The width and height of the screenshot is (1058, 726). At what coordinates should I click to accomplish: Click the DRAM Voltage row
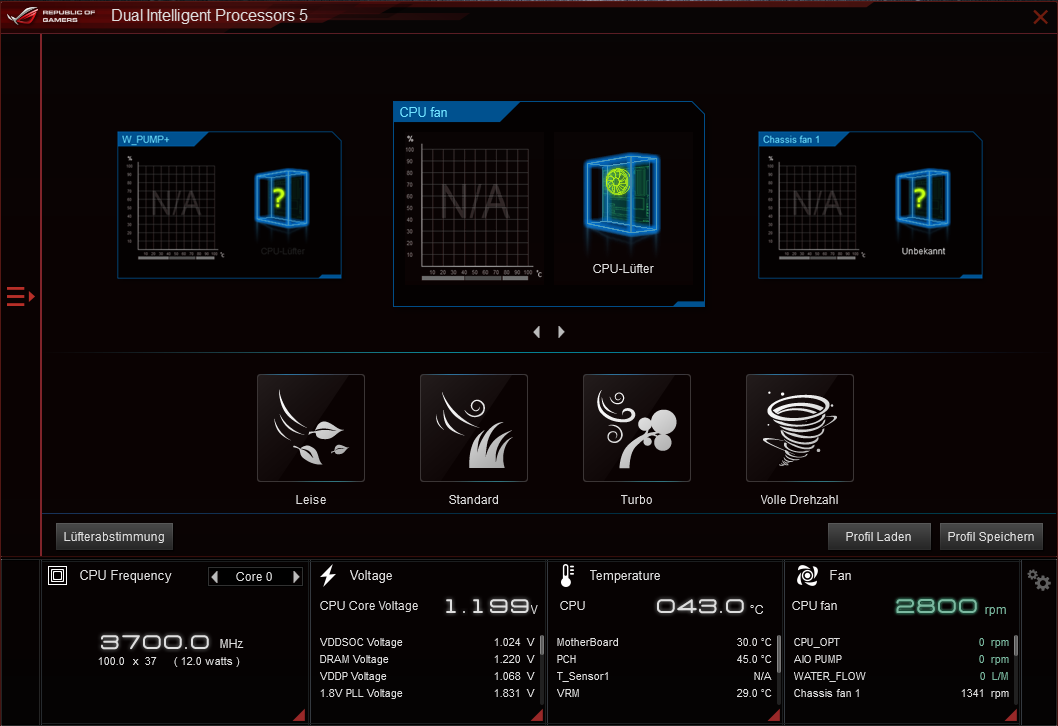pyautogui.click(x=426, y=659)
